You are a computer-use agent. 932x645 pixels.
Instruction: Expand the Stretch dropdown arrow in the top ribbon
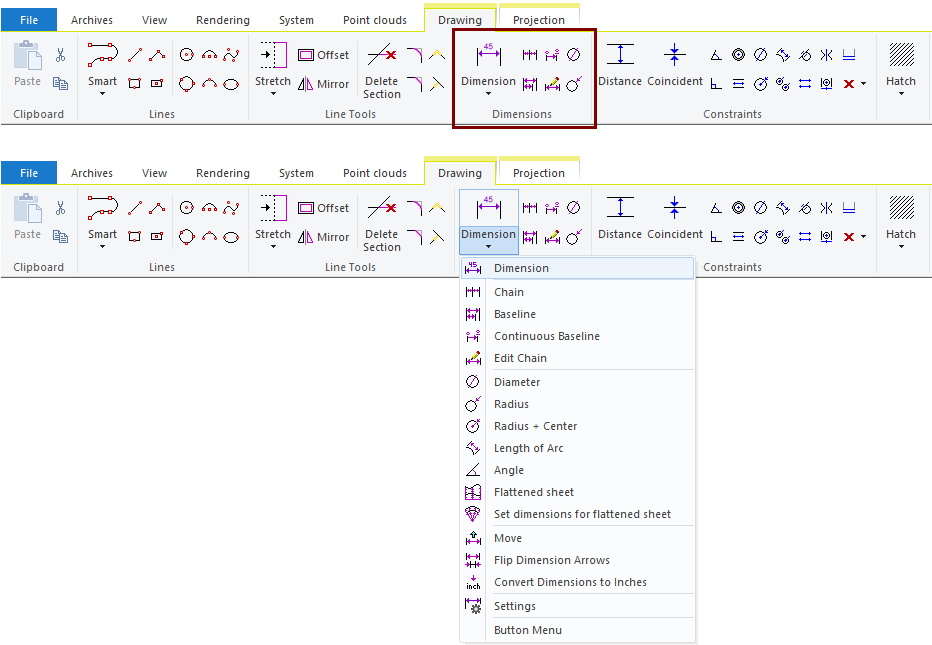tap(272, 94)
